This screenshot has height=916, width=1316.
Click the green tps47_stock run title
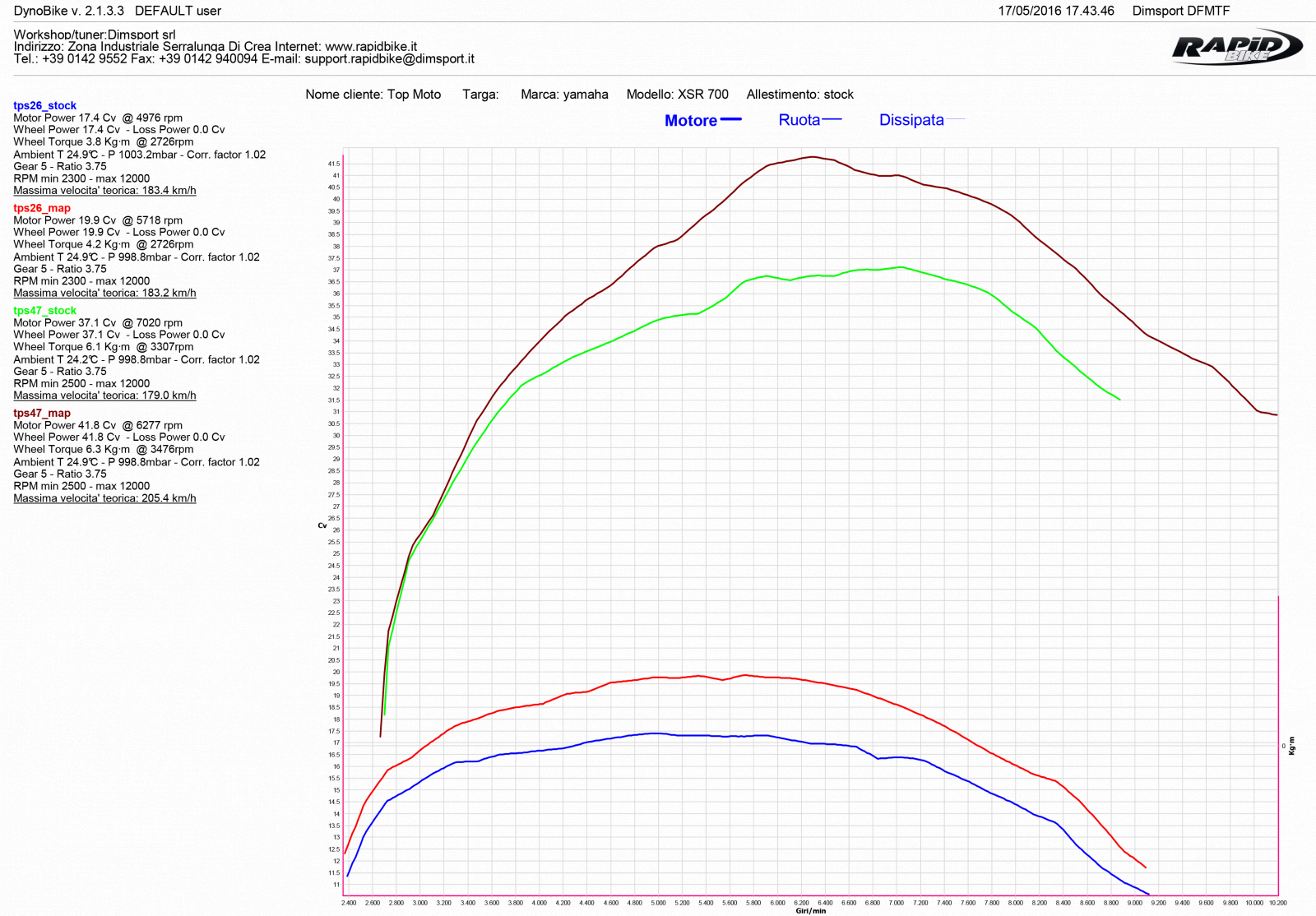44,311
